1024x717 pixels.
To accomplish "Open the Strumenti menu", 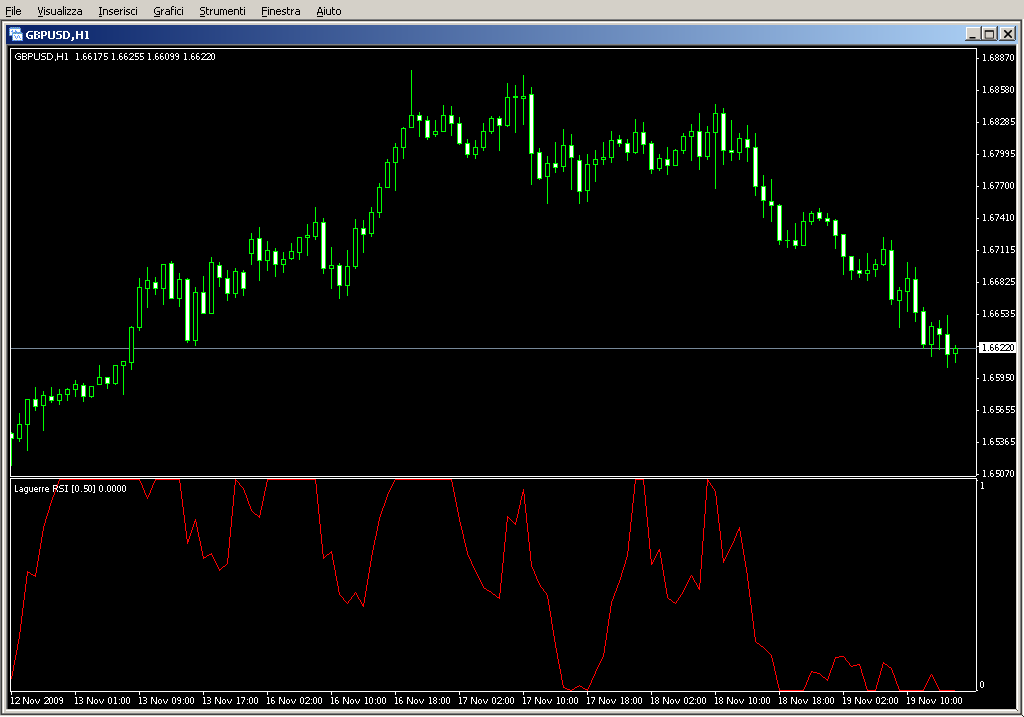I will coord(222,11).
